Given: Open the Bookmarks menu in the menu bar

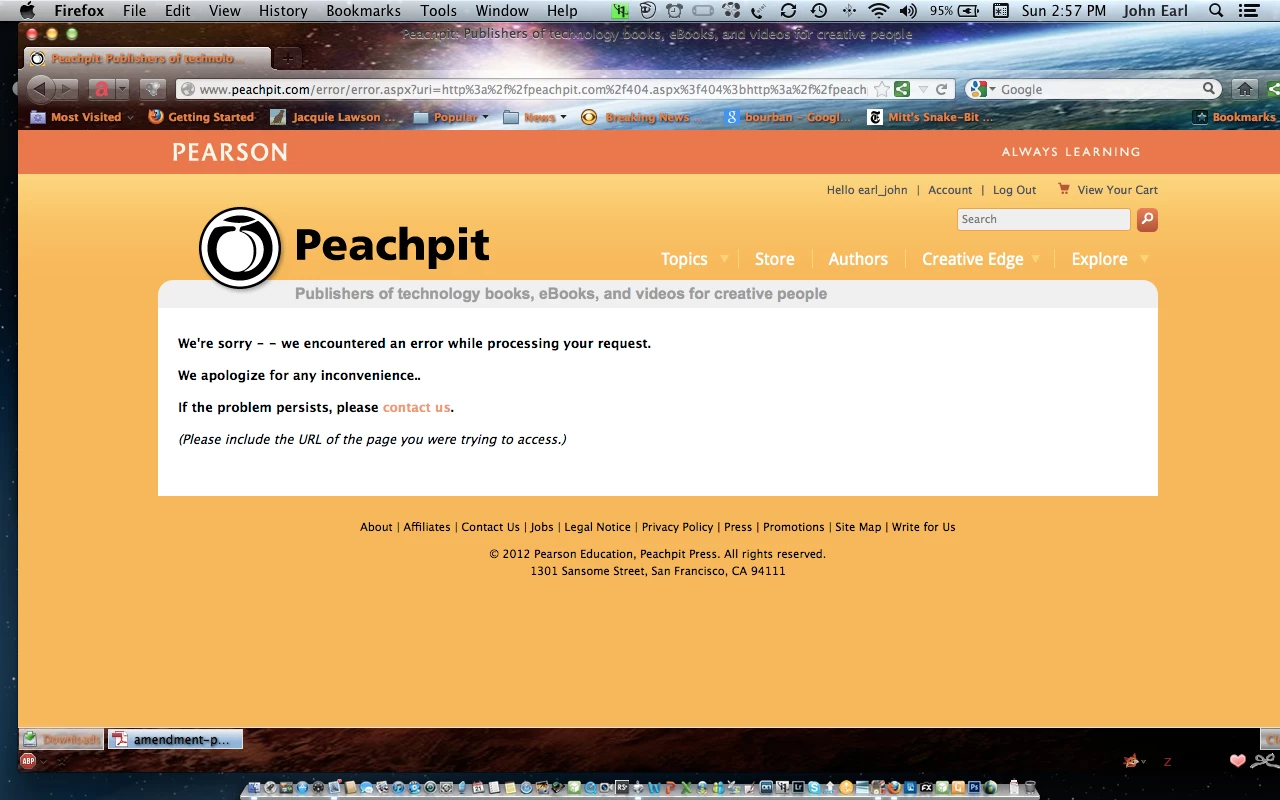Looking at the screenshot, I should [x=363, y=11].
